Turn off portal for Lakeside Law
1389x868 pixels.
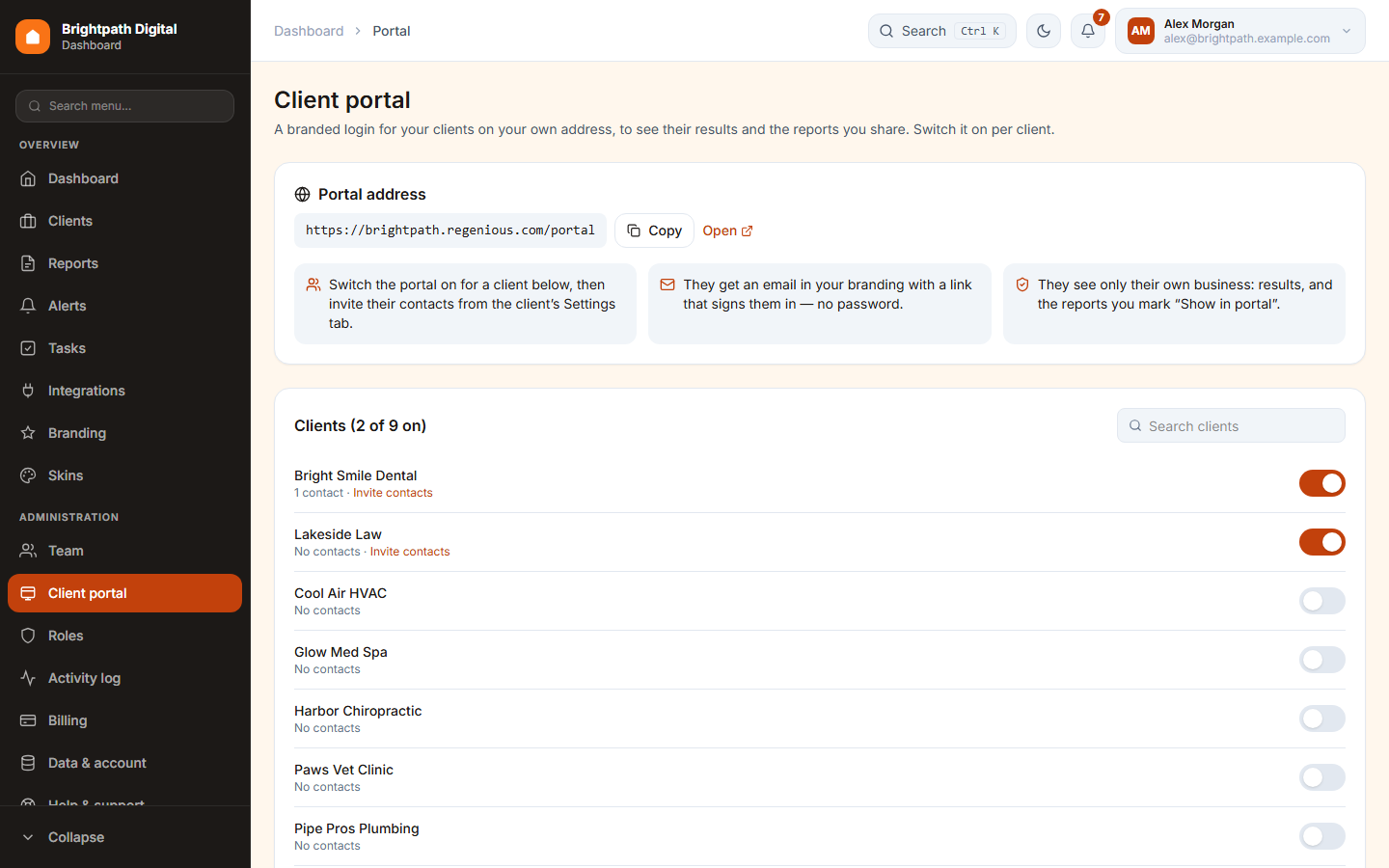coord(1321,542)
